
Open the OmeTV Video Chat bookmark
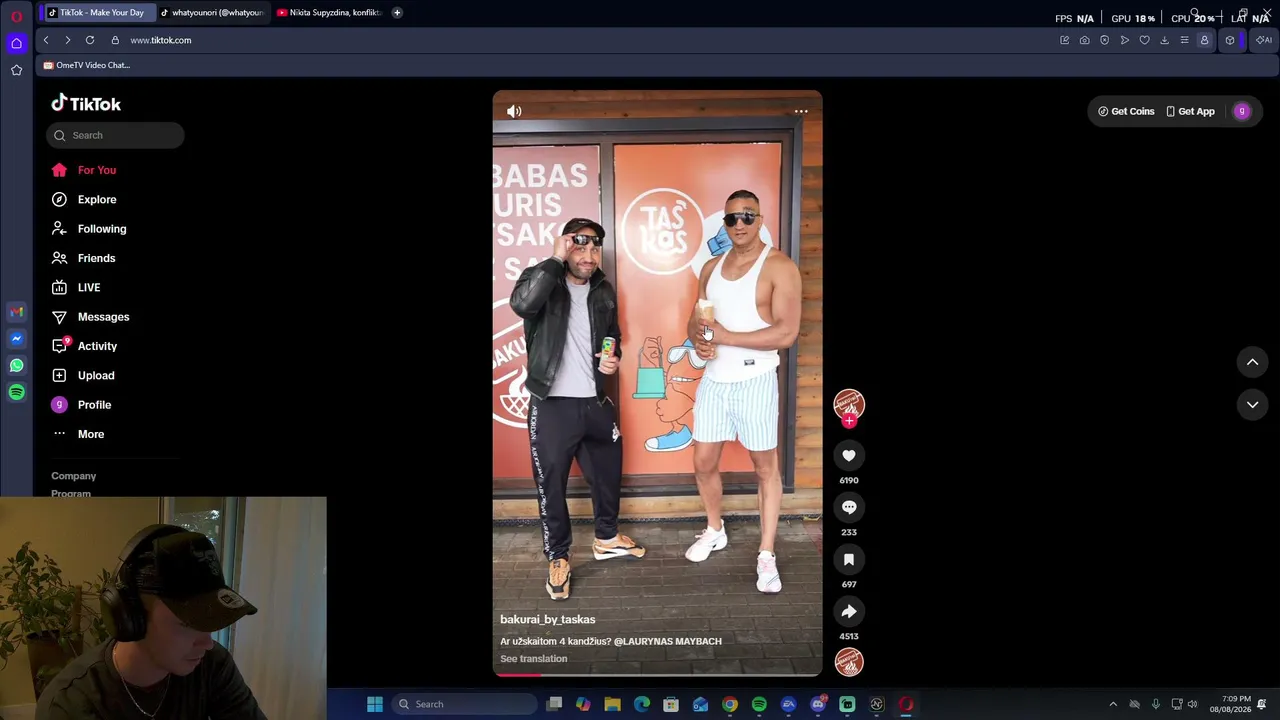click(87, 65)
